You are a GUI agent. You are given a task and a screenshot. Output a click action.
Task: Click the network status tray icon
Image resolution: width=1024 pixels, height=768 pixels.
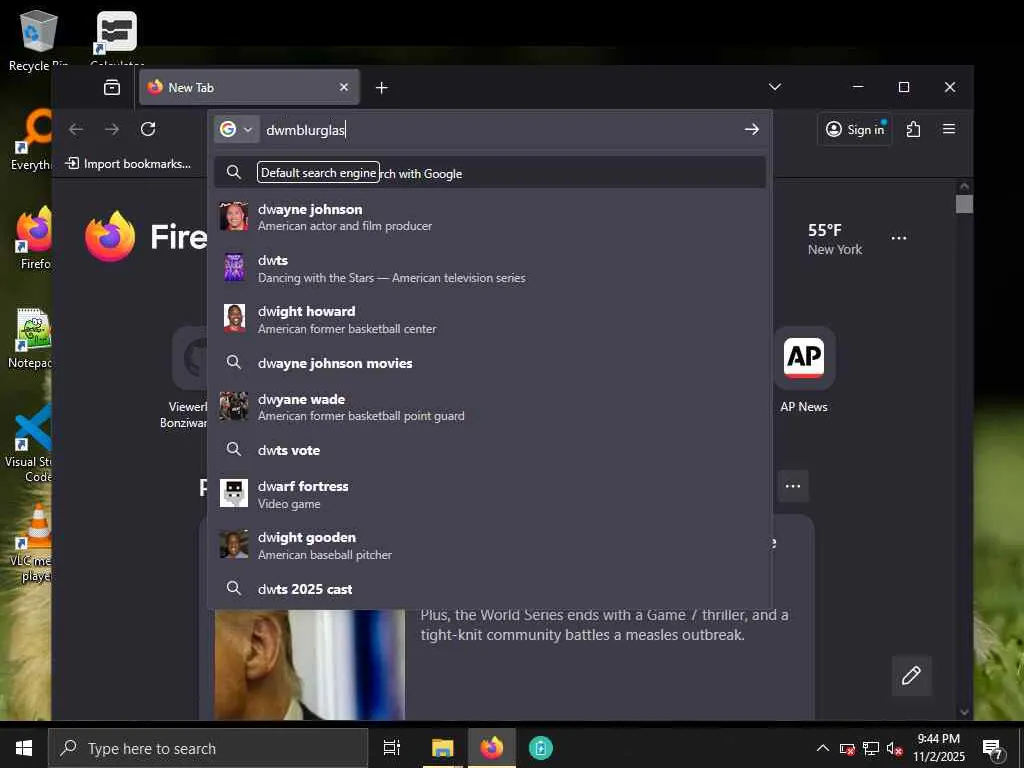(x=871, y=748)
